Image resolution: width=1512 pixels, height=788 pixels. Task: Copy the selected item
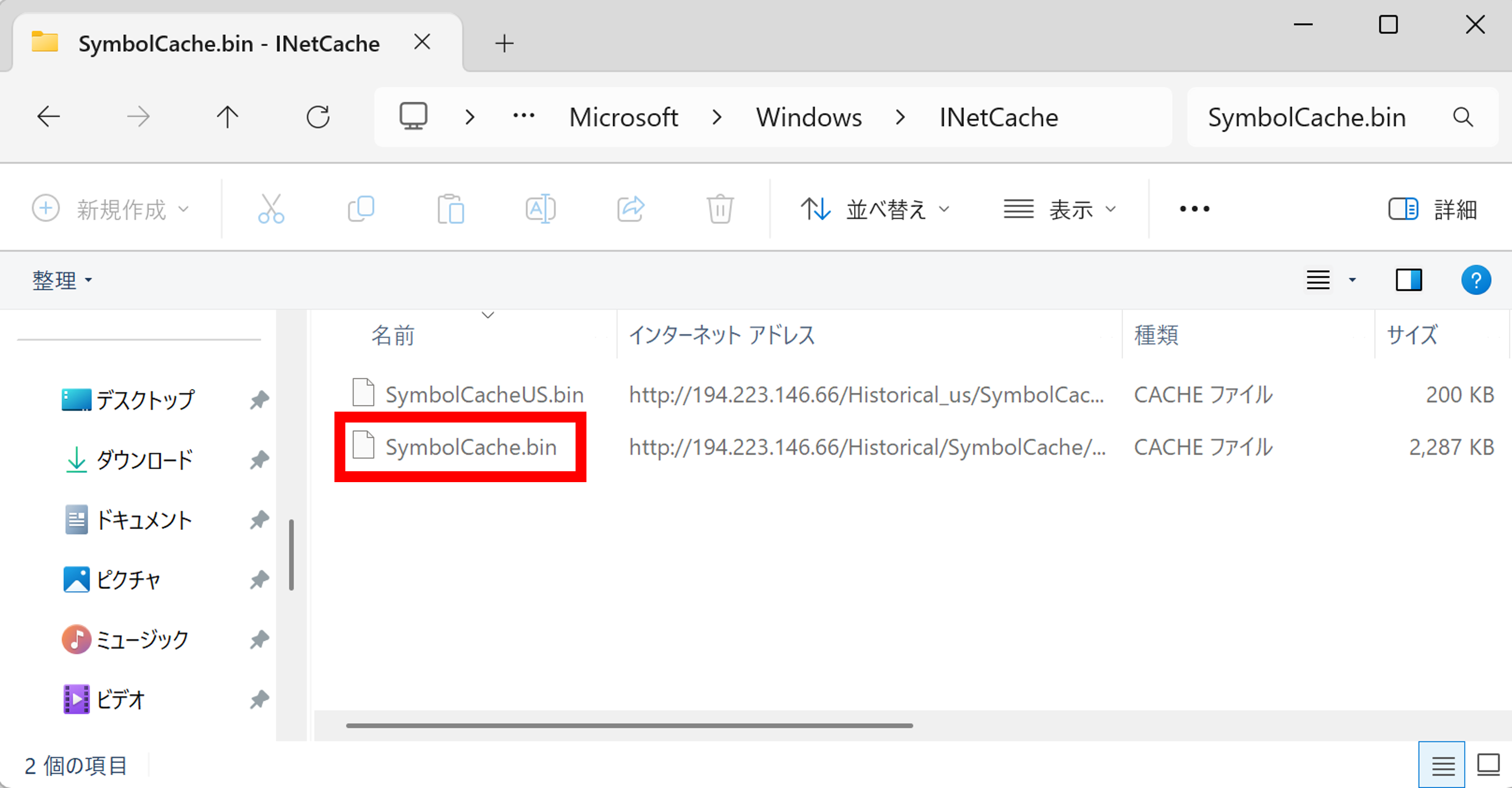coord(361,208)
